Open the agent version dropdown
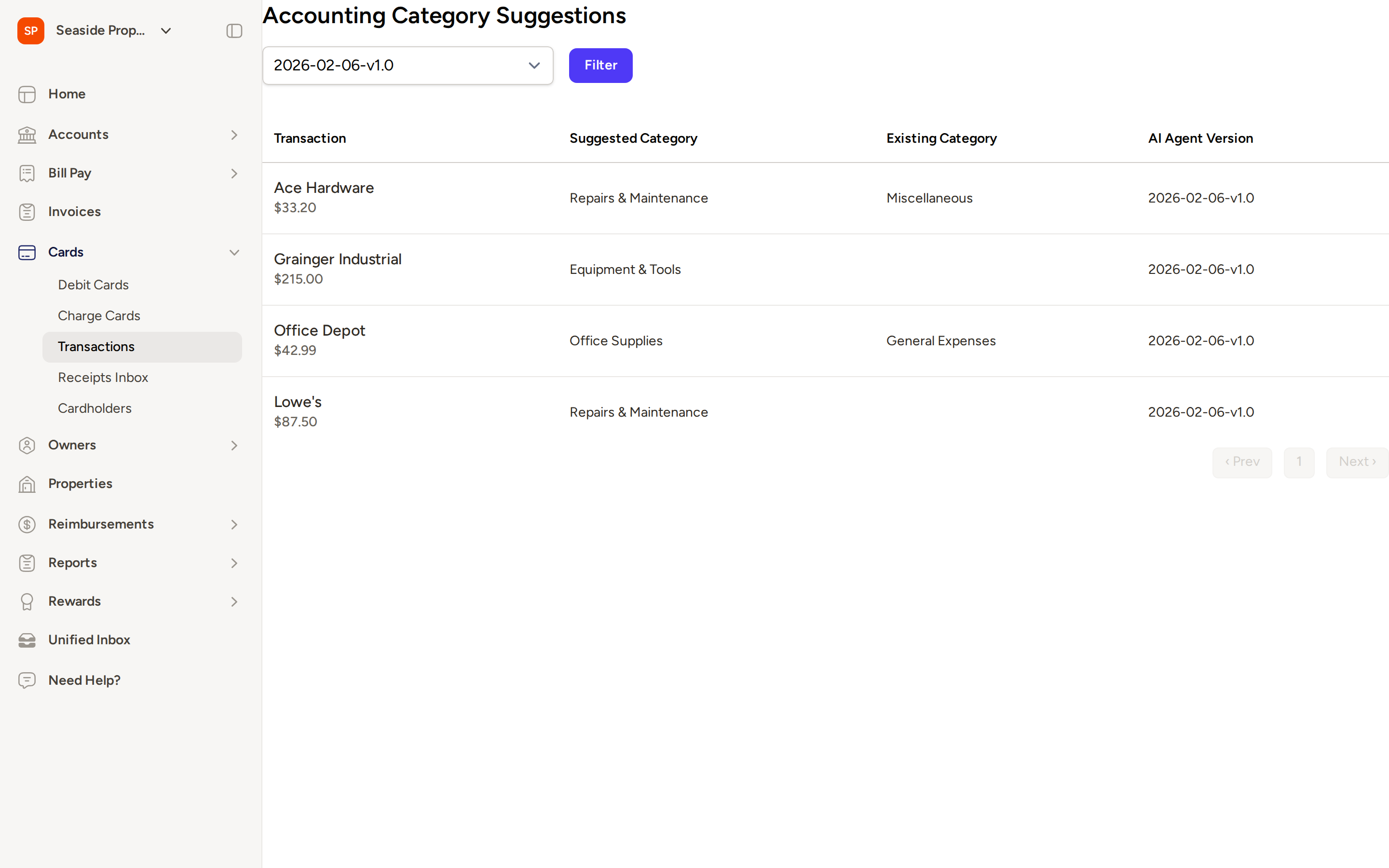The height and width of the screenshot is (868, 1389). (x=408, y=66)
